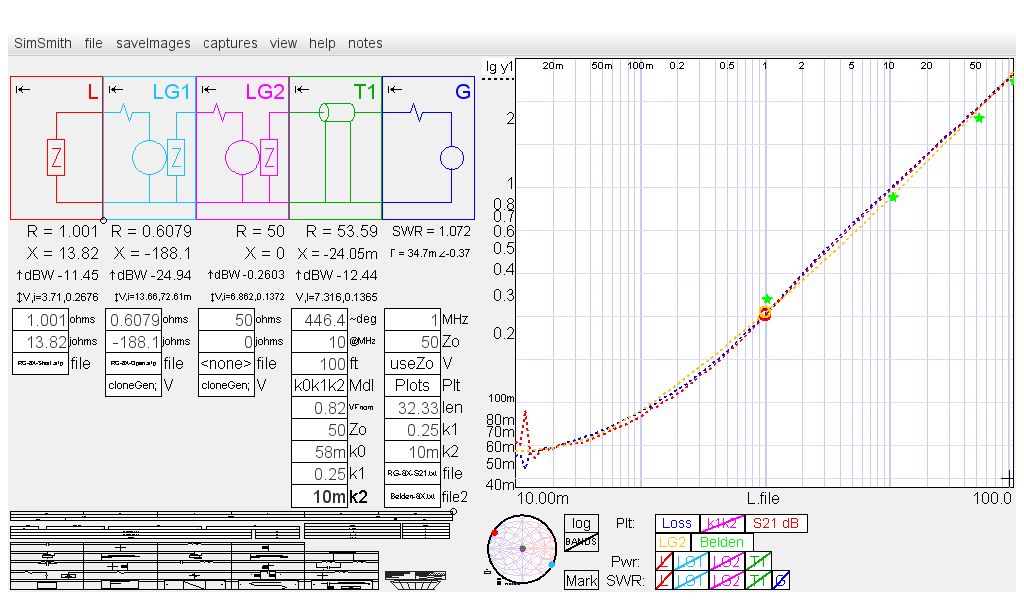Click the arrow icon in the LG2 block
1024x600 pixels.
tap(209, 89)
